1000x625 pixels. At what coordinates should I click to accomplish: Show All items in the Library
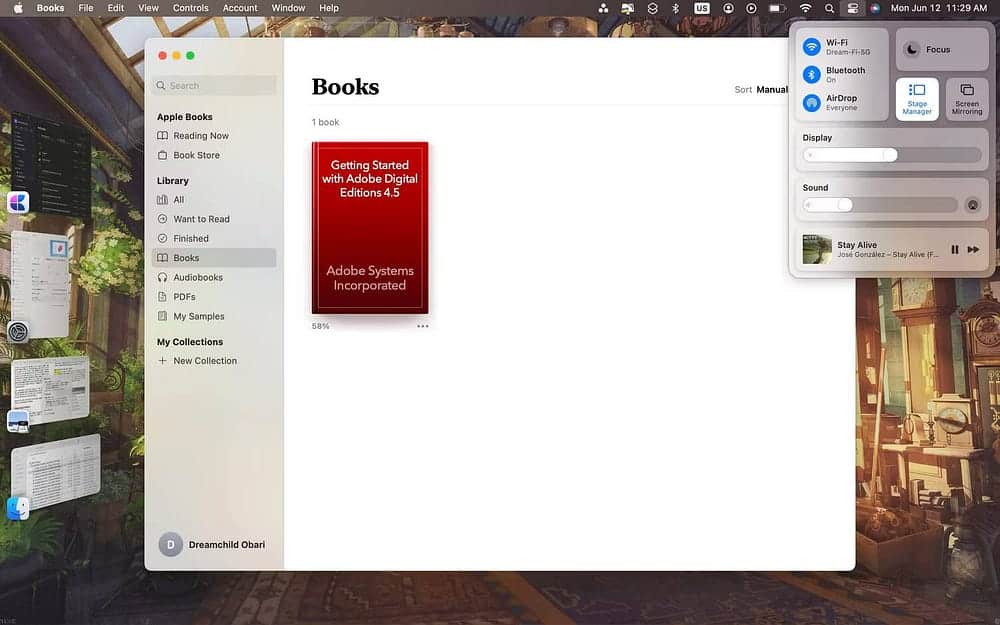(178, 199)
